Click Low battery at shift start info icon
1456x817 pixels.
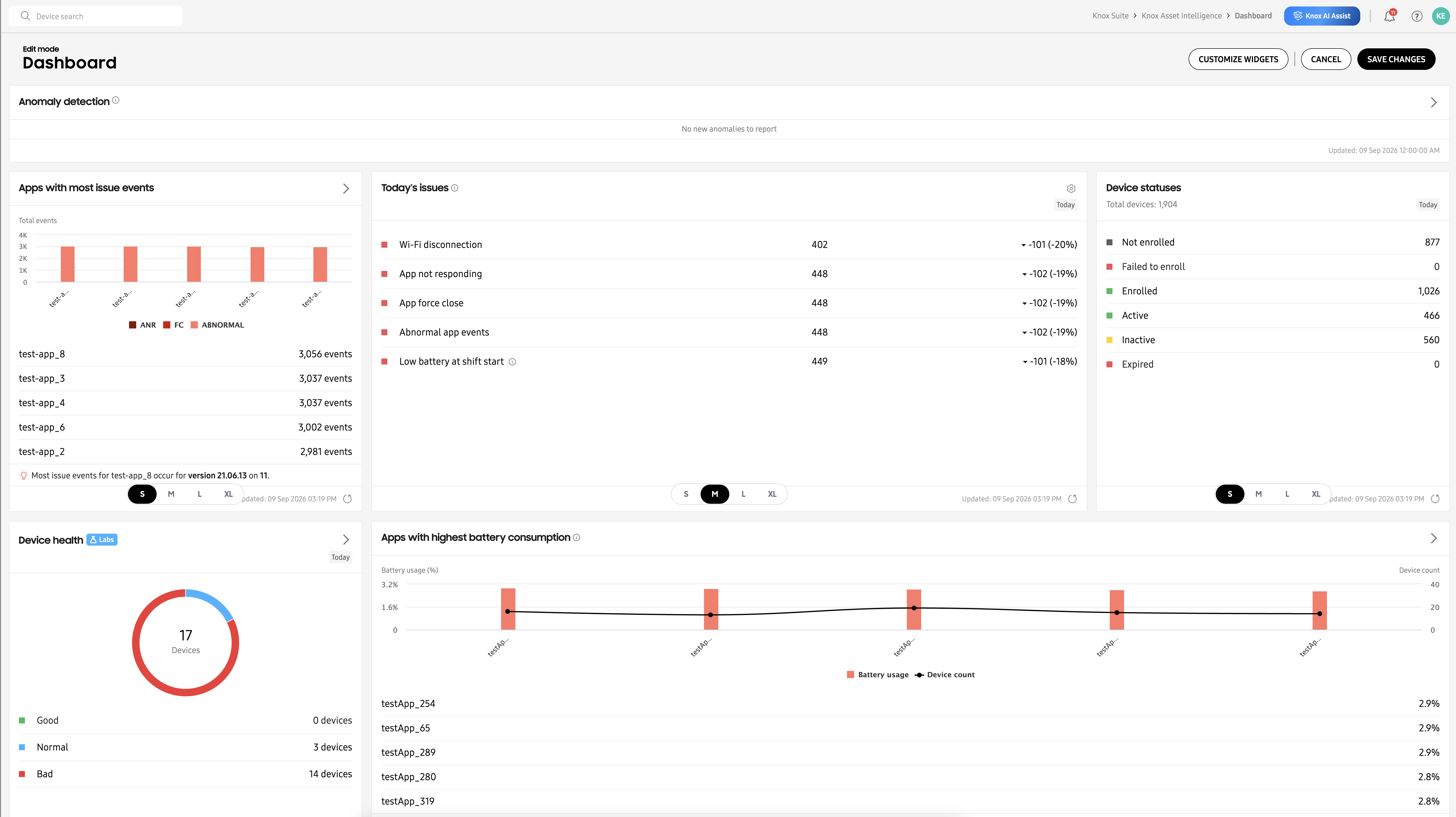(512, 362)
